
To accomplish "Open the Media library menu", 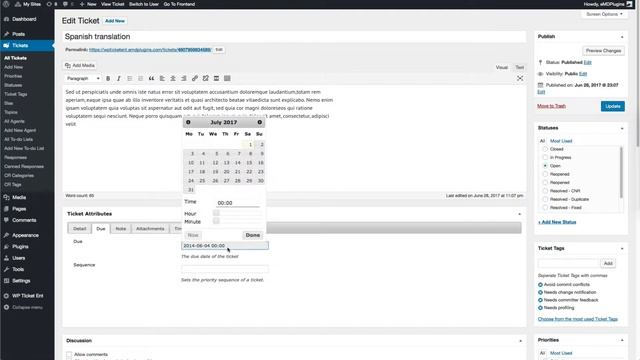I will [x=19, y=197].
